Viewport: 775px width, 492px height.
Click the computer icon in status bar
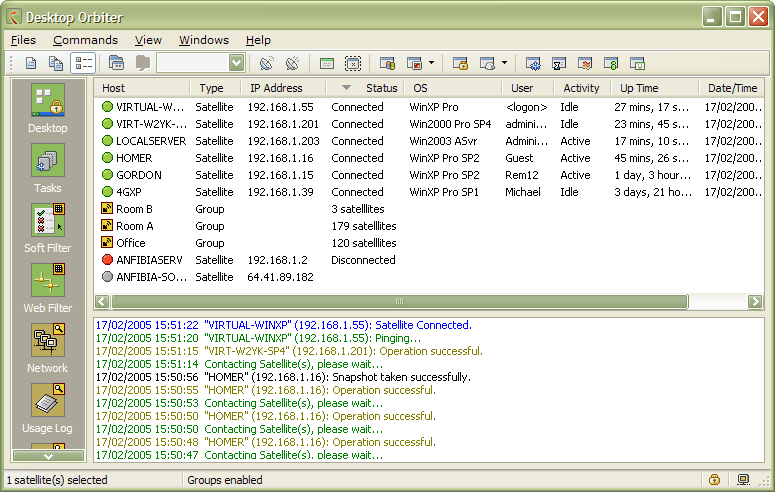pyautogui.click(x=743, y=480)
